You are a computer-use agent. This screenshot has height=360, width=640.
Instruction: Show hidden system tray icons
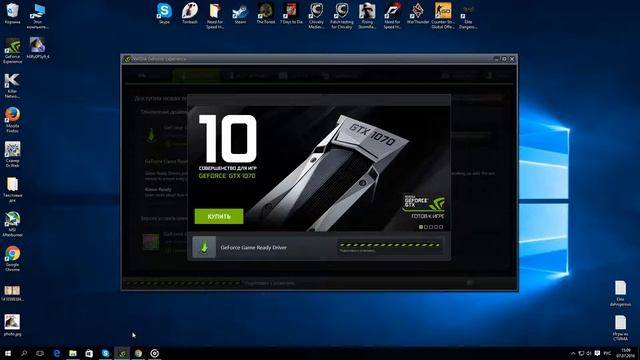[573, 353]
